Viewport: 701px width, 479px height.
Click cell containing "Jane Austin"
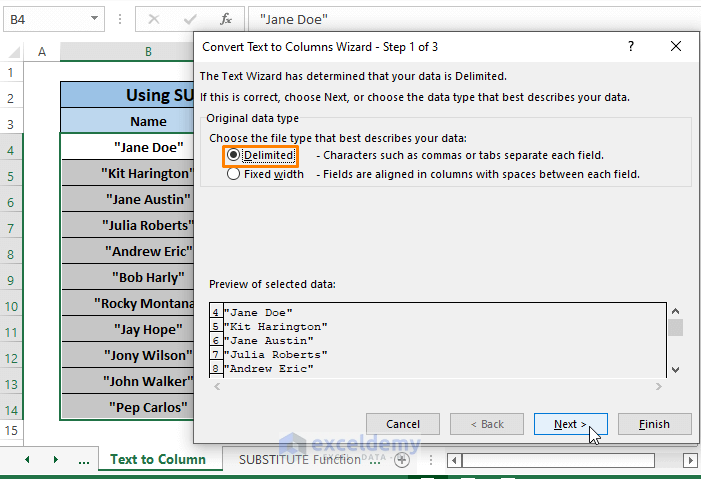[x=127, y=199]
